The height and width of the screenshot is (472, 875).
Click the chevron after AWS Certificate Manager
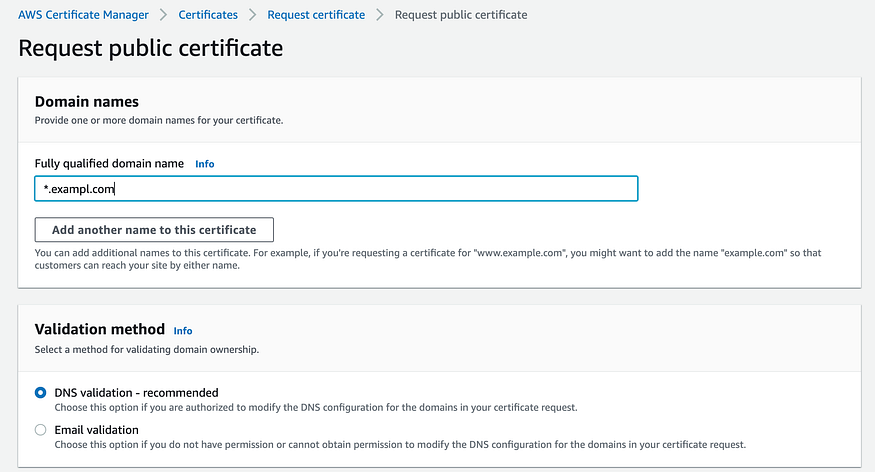coord(164,15)
